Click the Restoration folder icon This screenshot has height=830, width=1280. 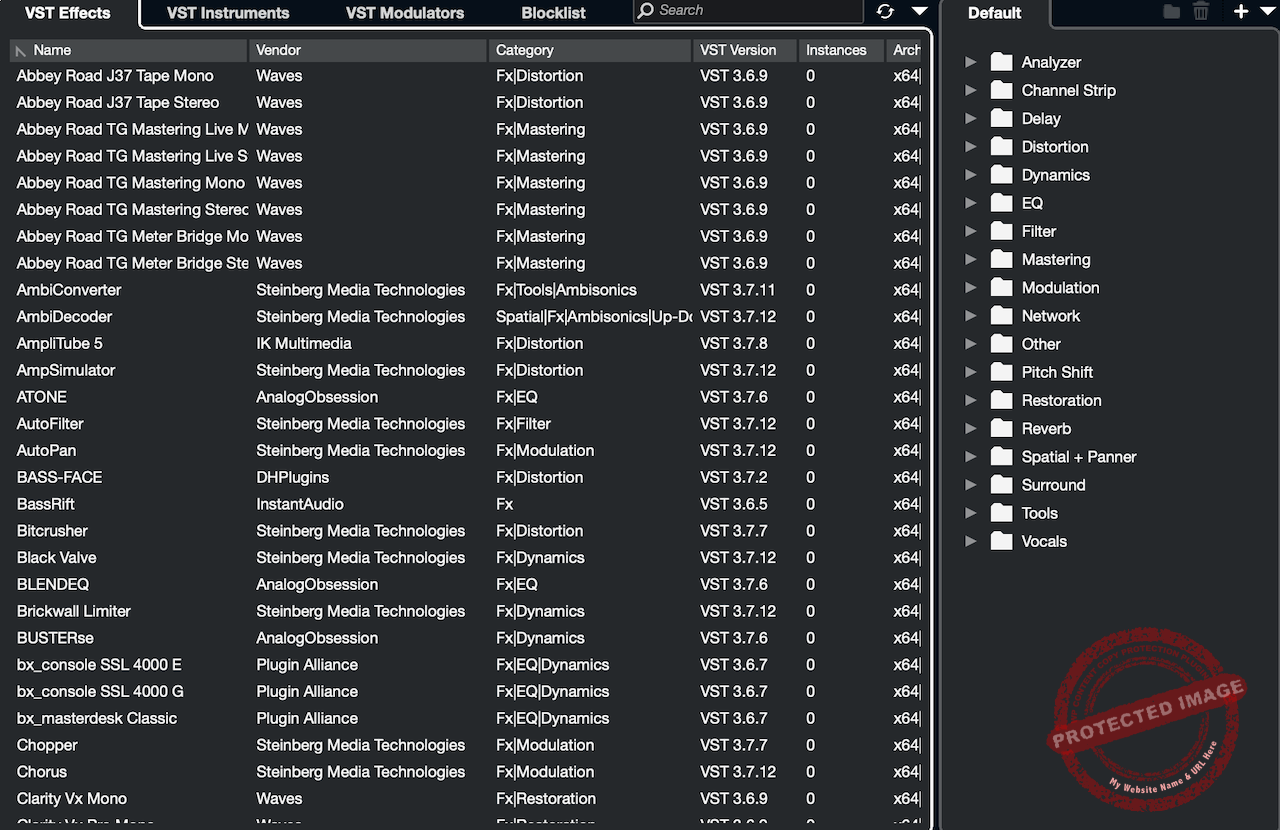pyautogui.click(x=1002, y=400)
